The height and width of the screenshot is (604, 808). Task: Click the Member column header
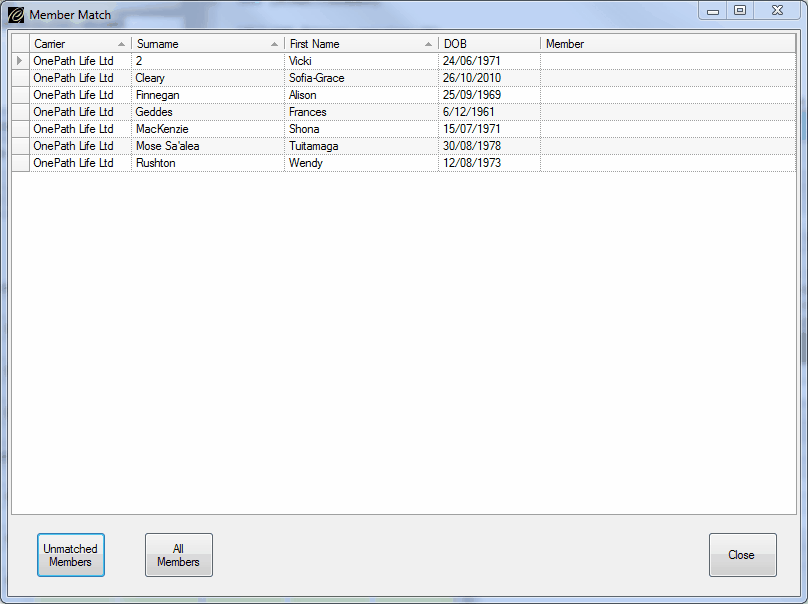(668, 44)
